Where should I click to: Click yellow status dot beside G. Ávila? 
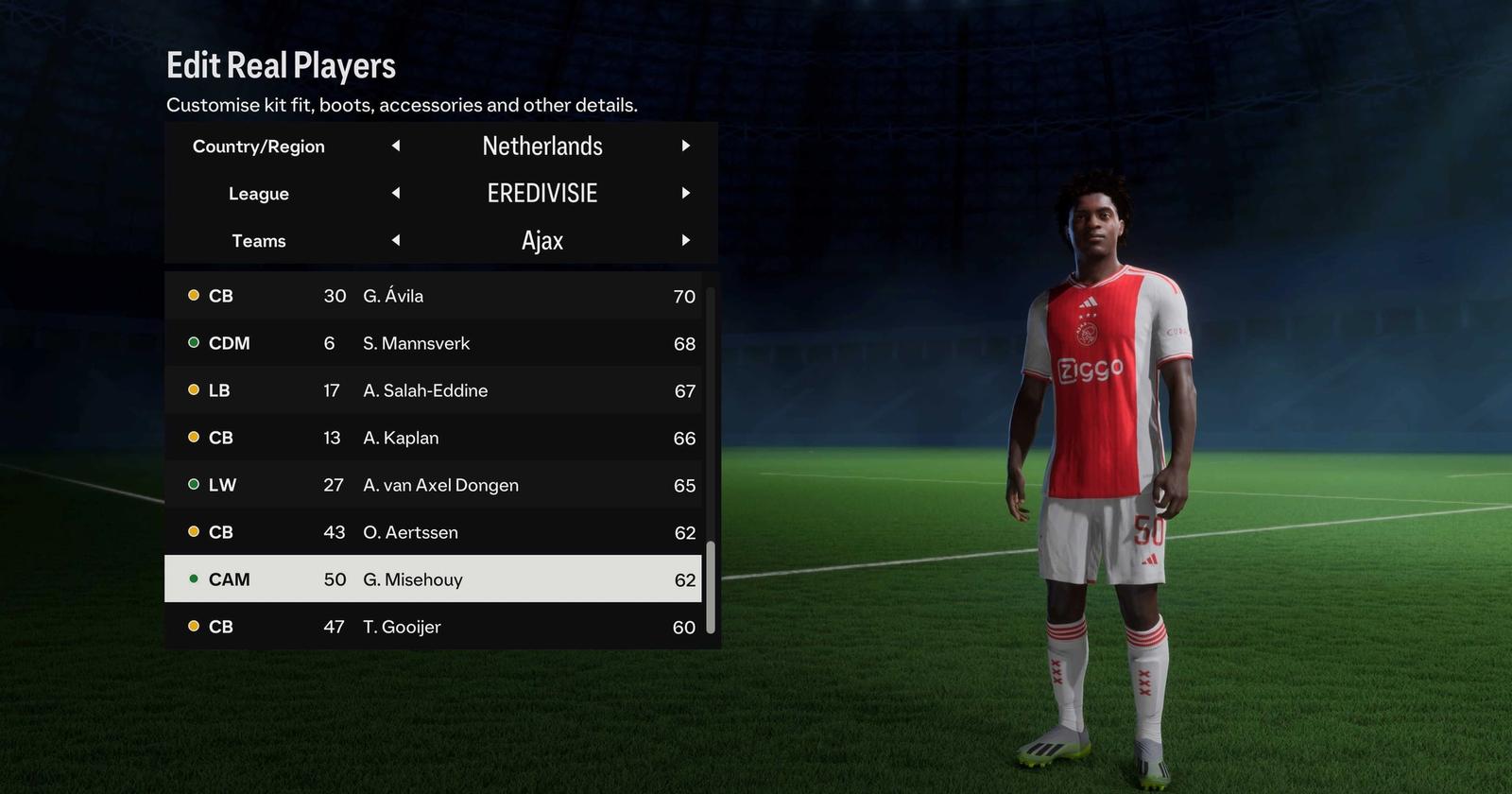[x=194, y=295]
